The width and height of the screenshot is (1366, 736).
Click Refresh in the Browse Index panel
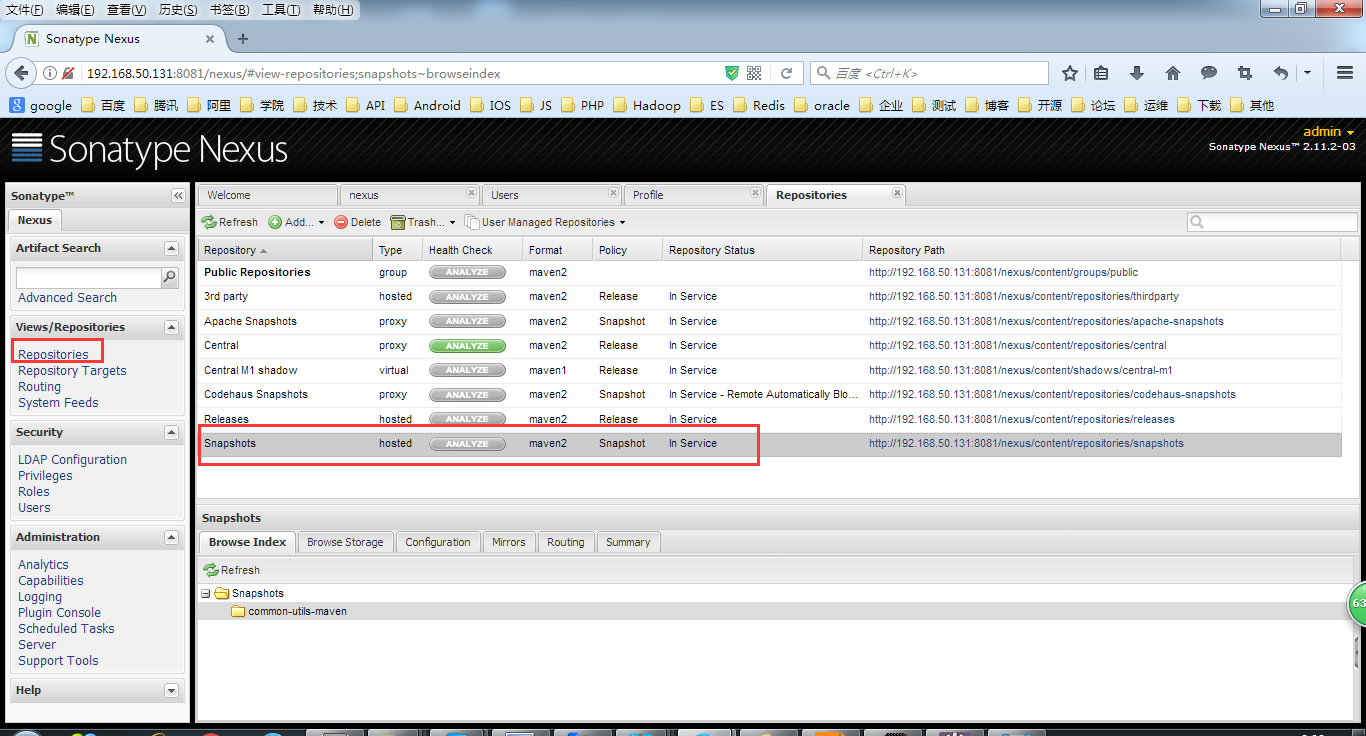(232, 570)
